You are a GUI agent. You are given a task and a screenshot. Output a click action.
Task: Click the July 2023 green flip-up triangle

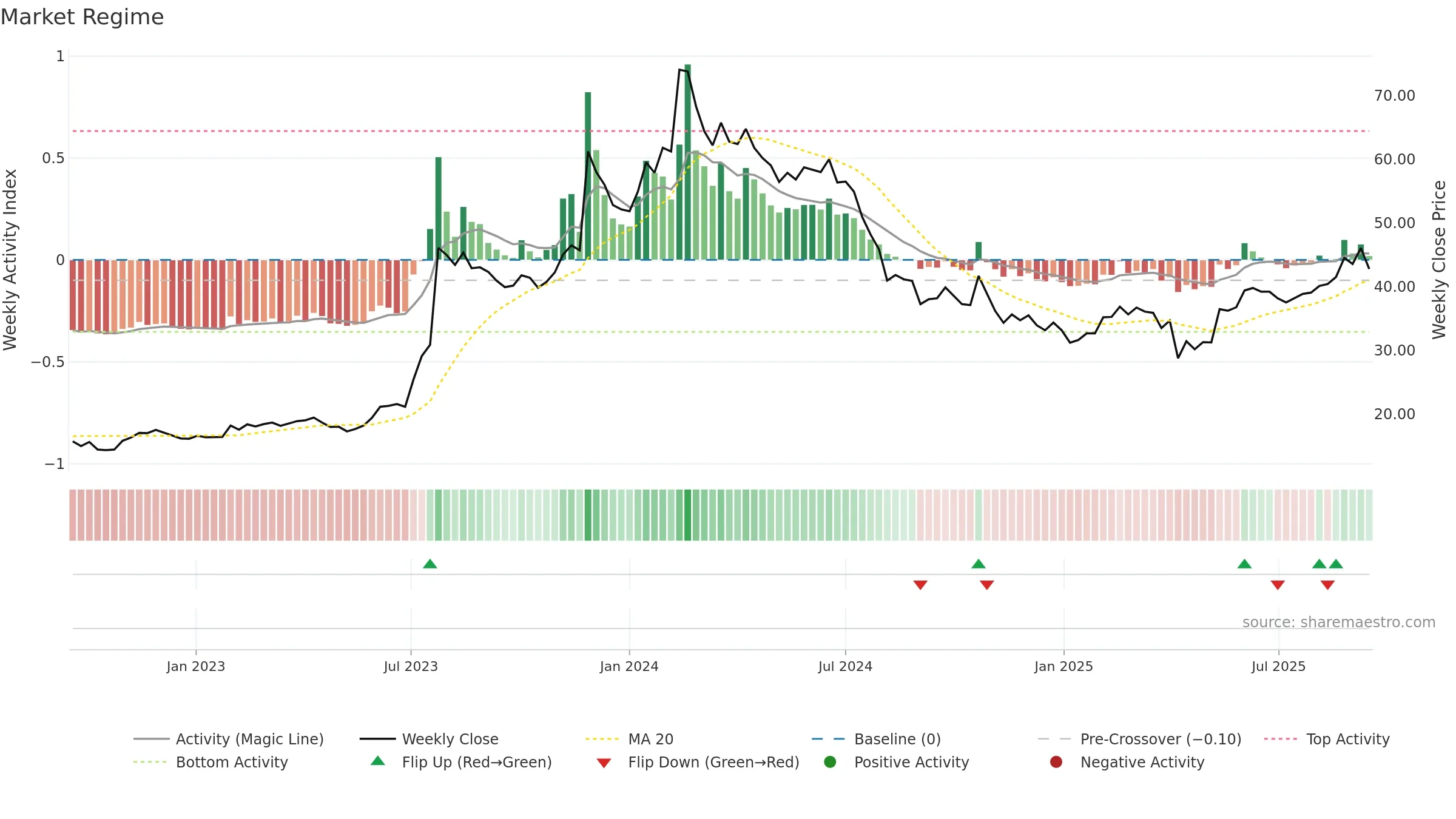[x=430, y=564]
